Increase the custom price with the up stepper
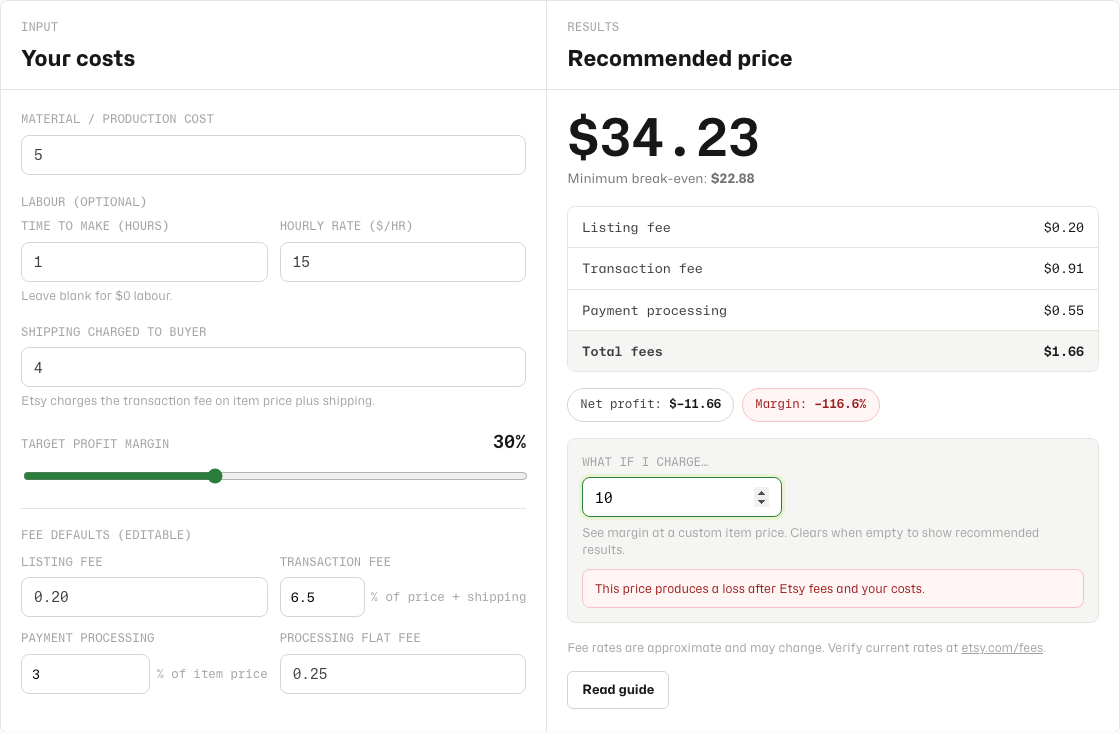Image resolution: width=1120 pixels, height=733 pixels. (x=761, y=492)
